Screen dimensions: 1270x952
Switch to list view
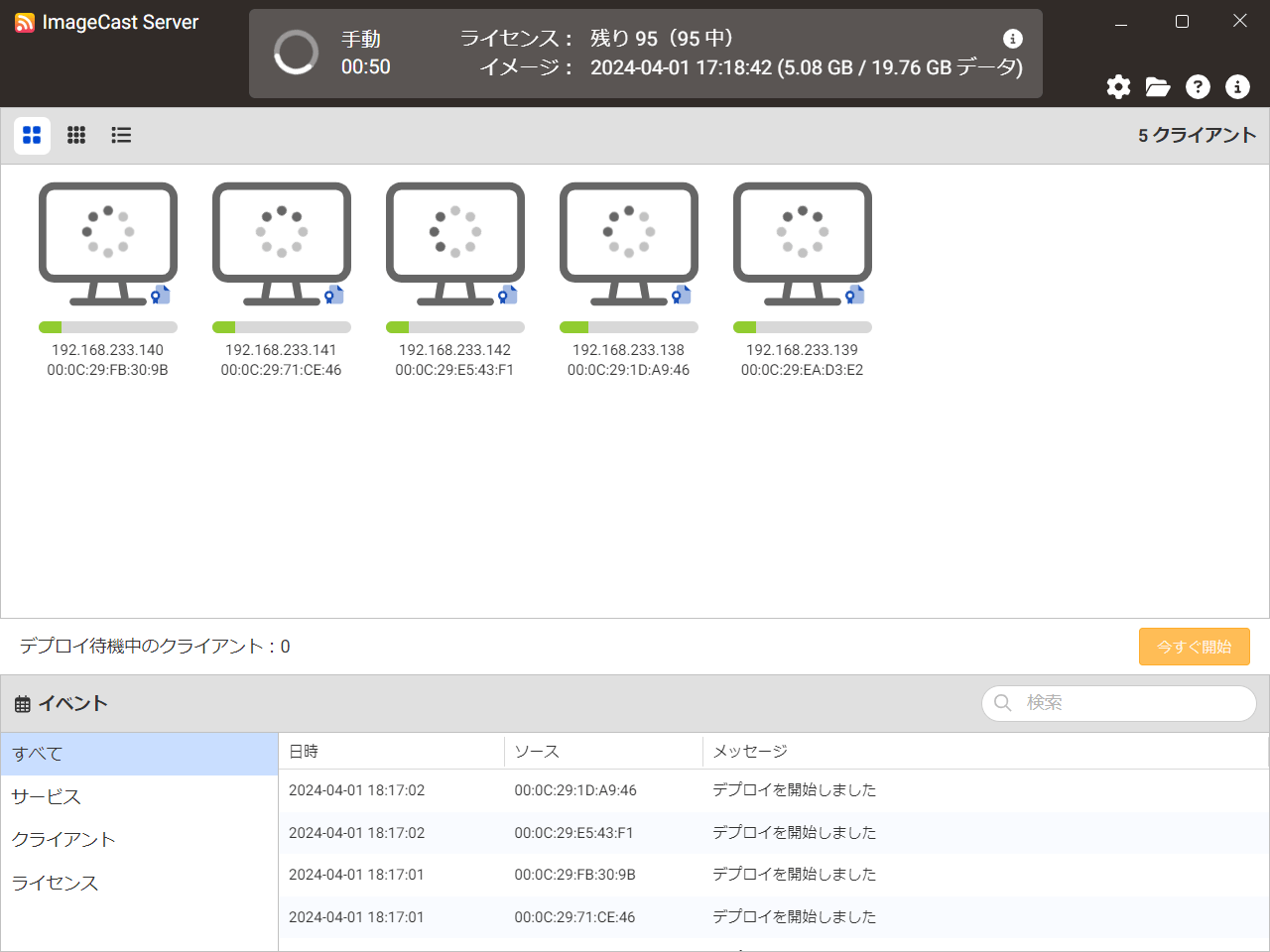tap(121, 135)
